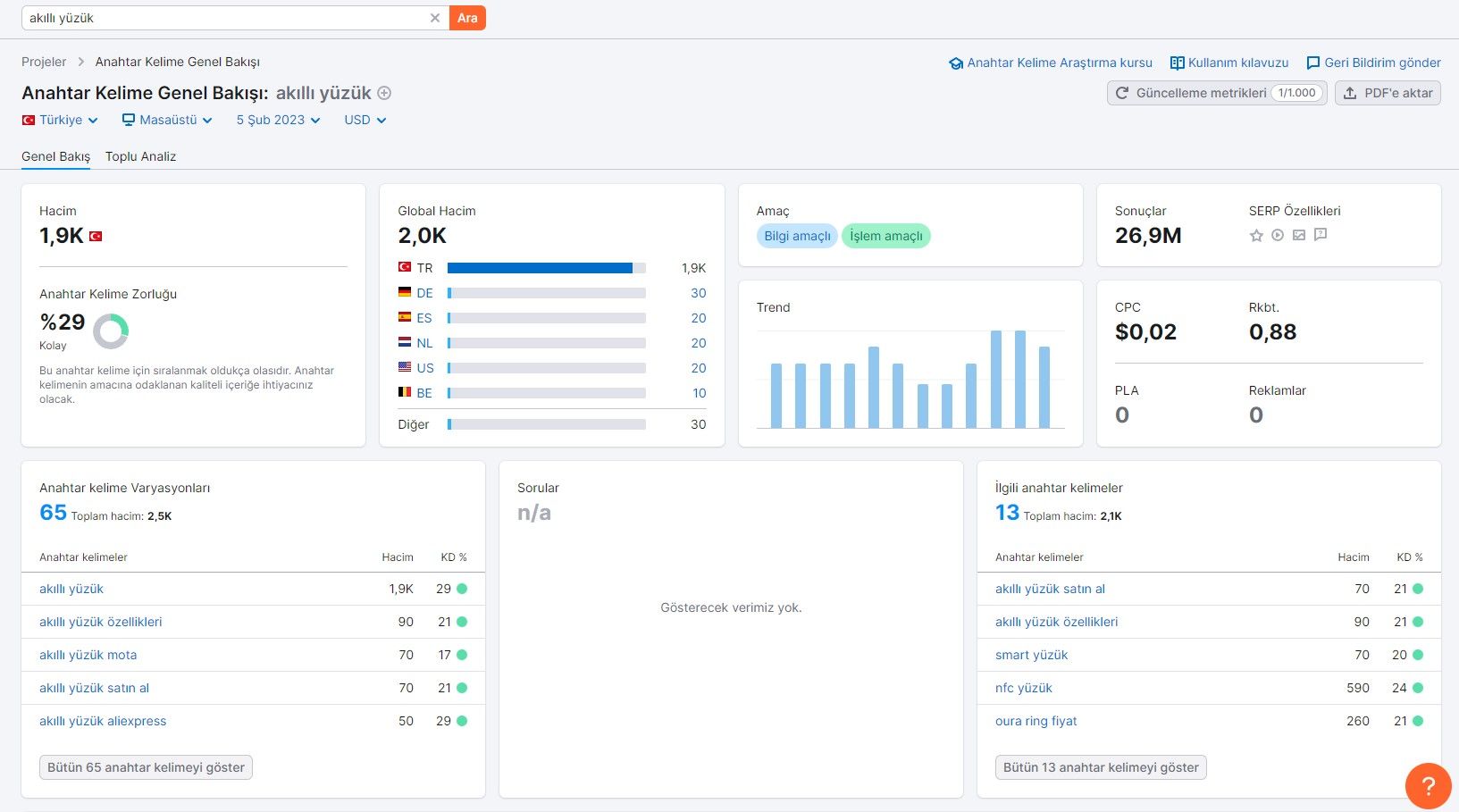The image size is (1459, 812).
Task: Click the Diğer global volume bar
Action: (546, 424)
